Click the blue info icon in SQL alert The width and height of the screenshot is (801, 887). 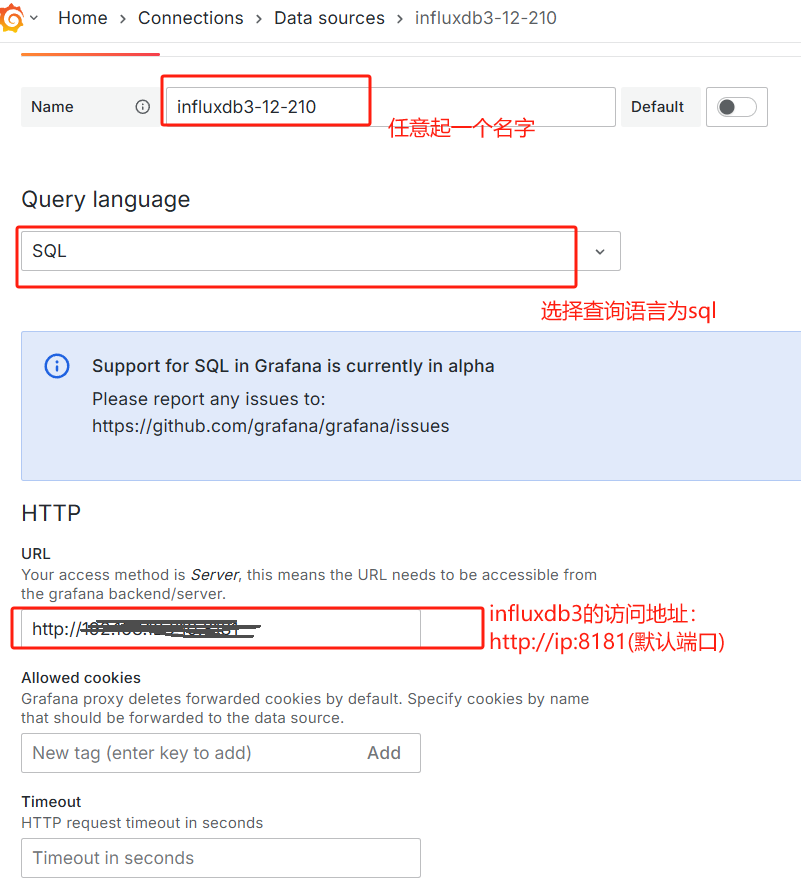click(x=57, y=366)
